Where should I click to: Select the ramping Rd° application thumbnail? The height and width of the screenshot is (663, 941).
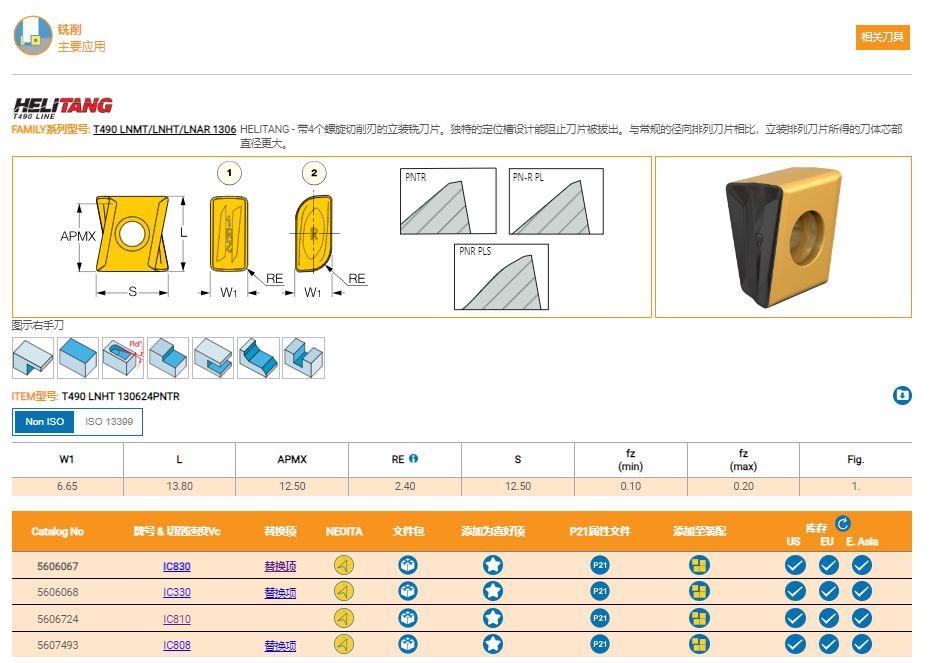click(123, 358)
